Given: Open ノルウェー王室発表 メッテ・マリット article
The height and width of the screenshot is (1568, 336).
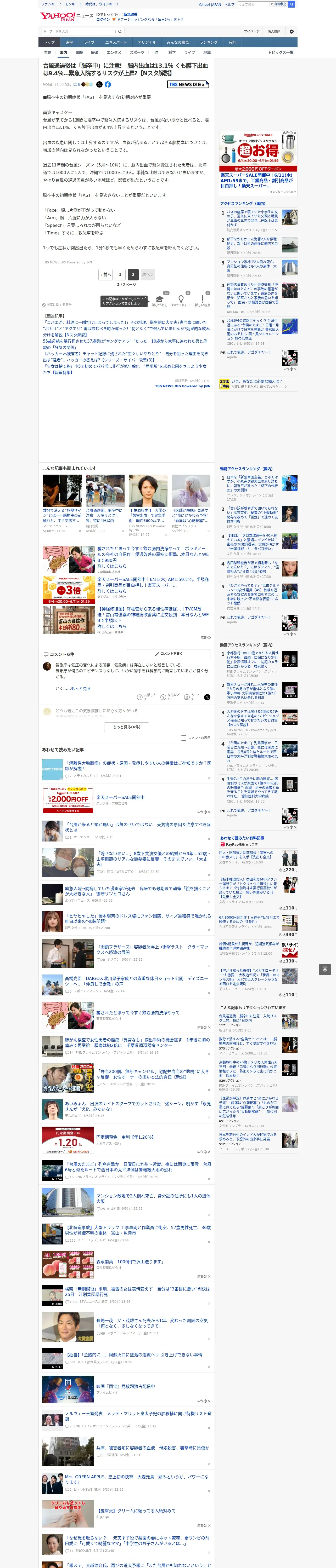Looking at the screenshot, I should coord(138,1416).
